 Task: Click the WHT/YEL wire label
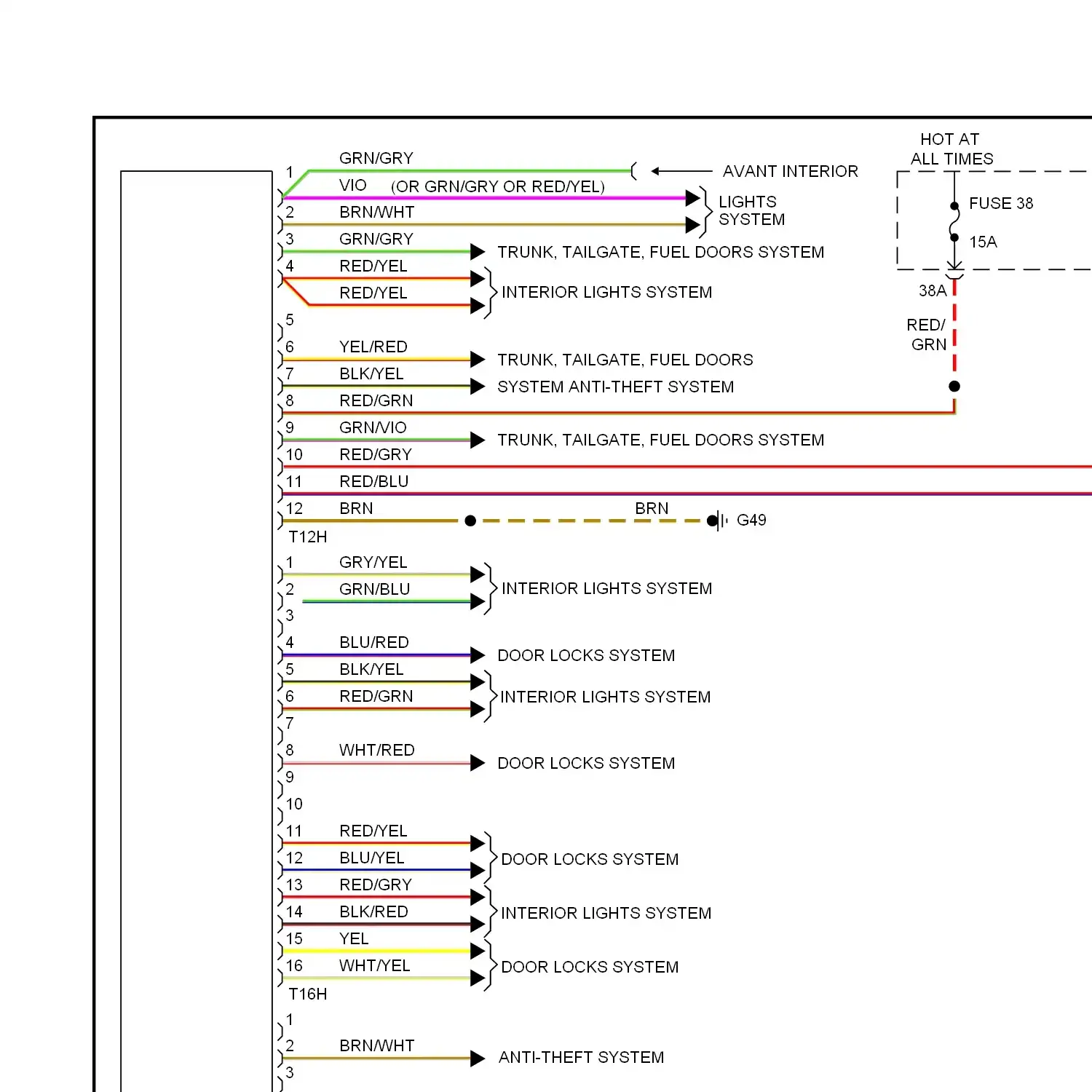click(375, 965)
